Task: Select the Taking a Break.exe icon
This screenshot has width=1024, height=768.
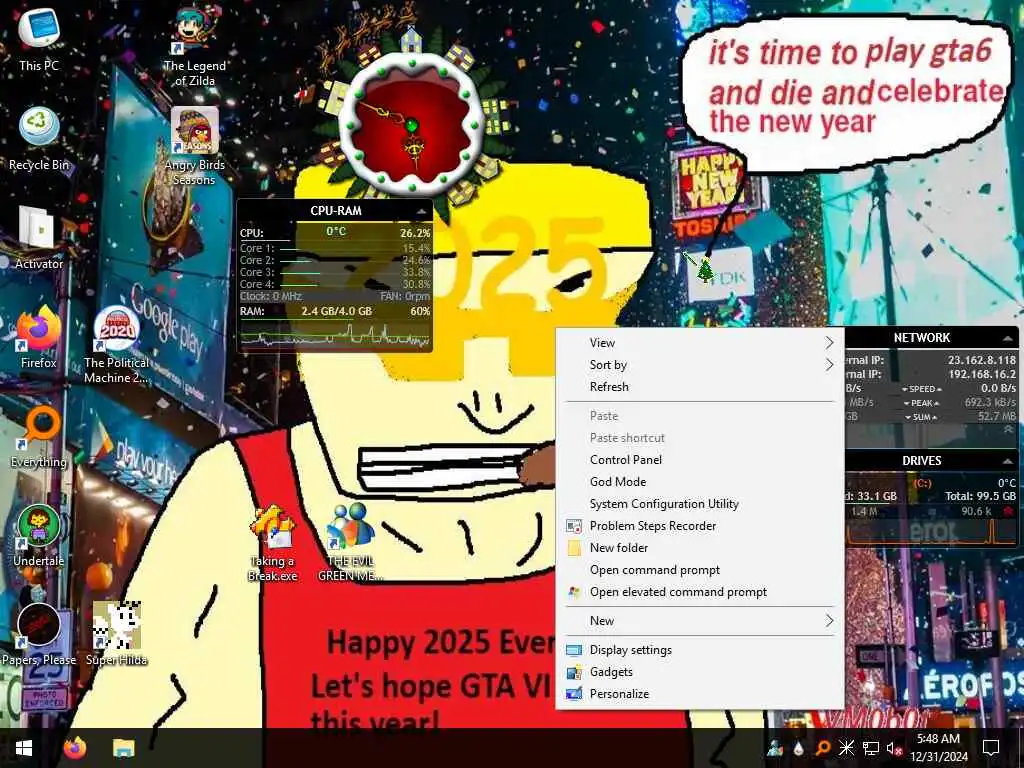Action: tap(272, 543)
